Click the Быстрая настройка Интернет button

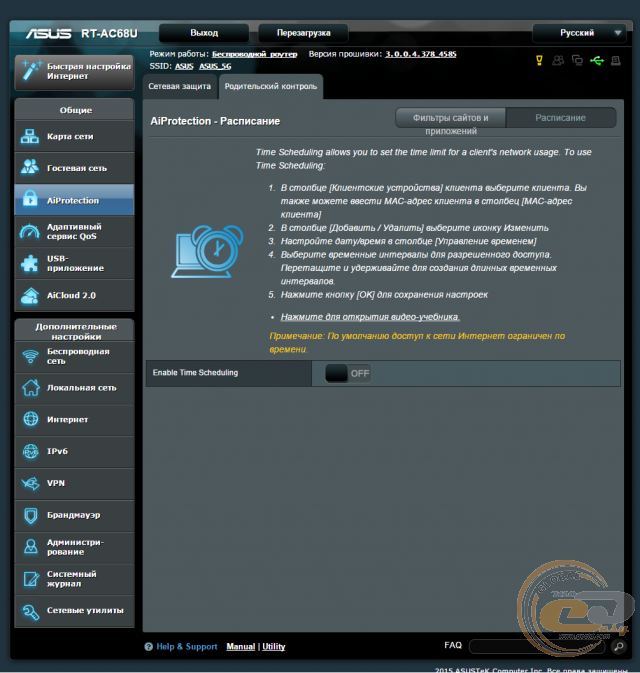tap(74, 72)
